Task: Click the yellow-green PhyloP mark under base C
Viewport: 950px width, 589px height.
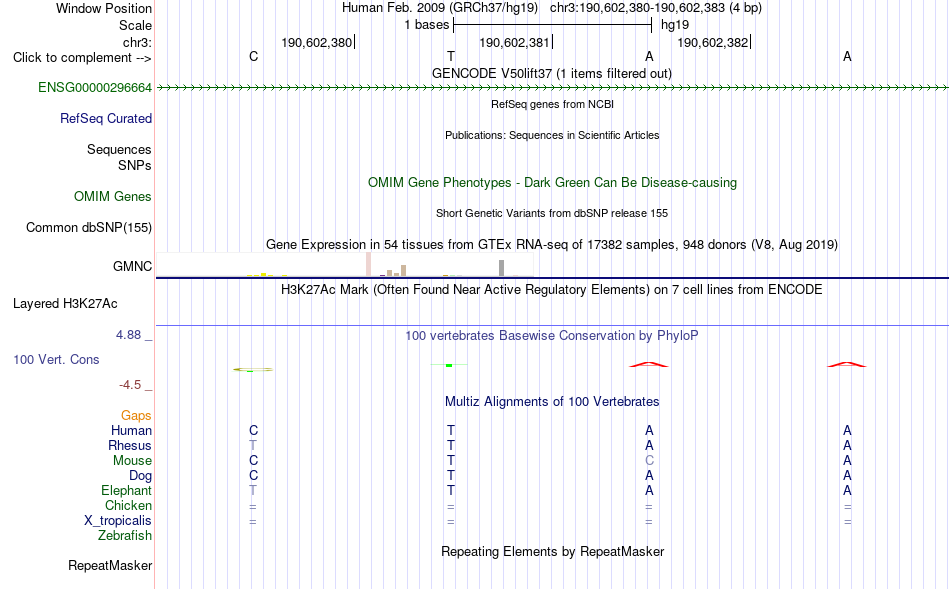Action: click(253, 370)
